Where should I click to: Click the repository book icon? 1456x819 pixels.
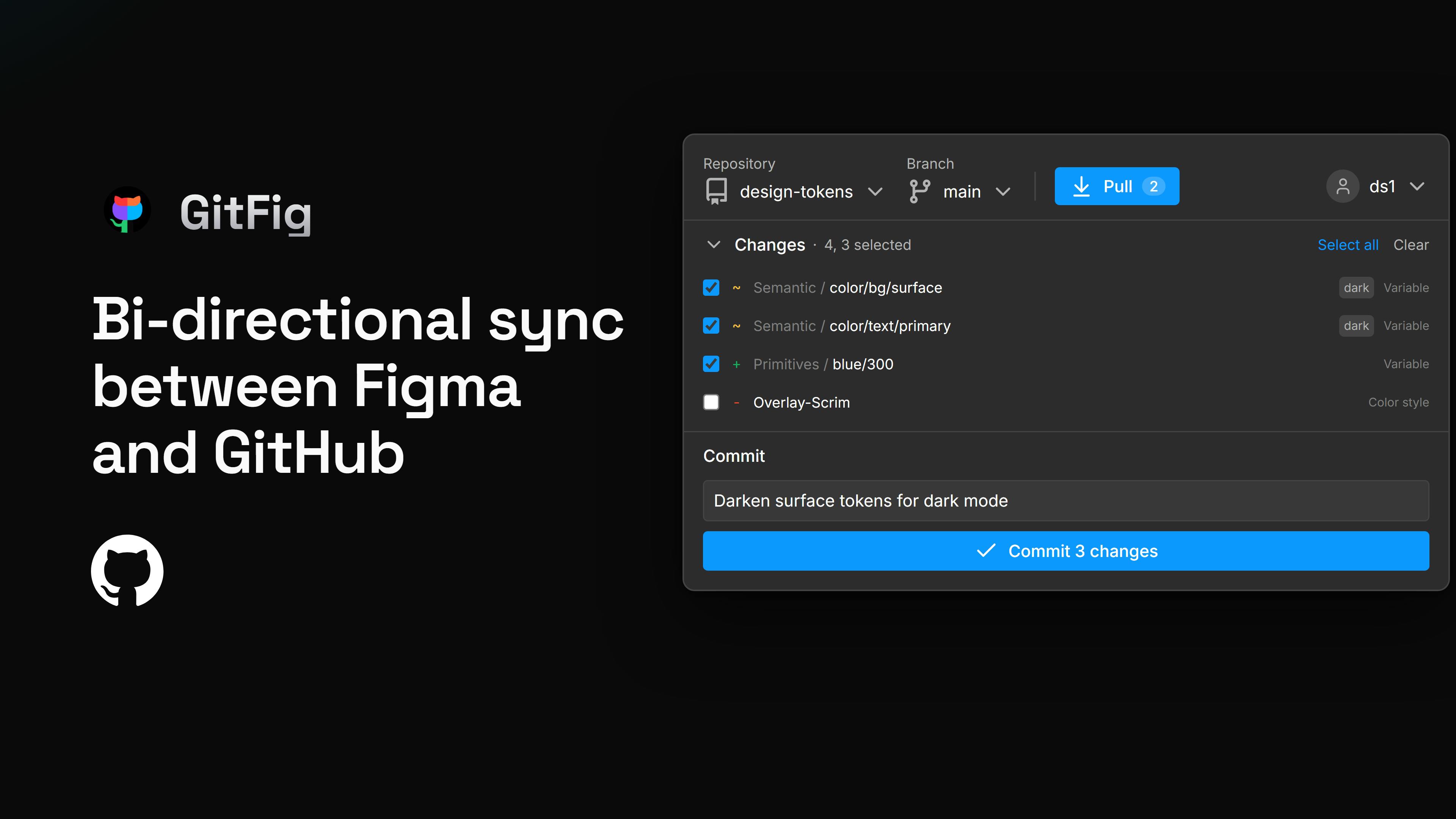pos(716,191)
